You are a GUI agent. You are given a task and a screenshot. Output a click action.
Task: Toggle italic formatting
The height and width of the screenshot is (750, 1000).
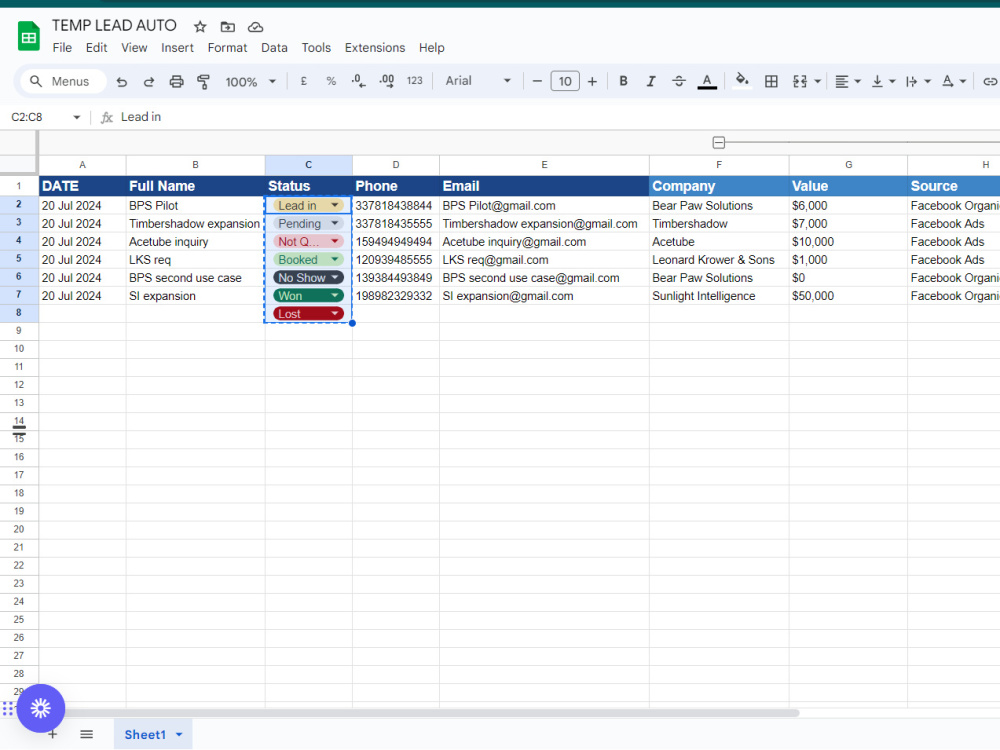point(651,81)
